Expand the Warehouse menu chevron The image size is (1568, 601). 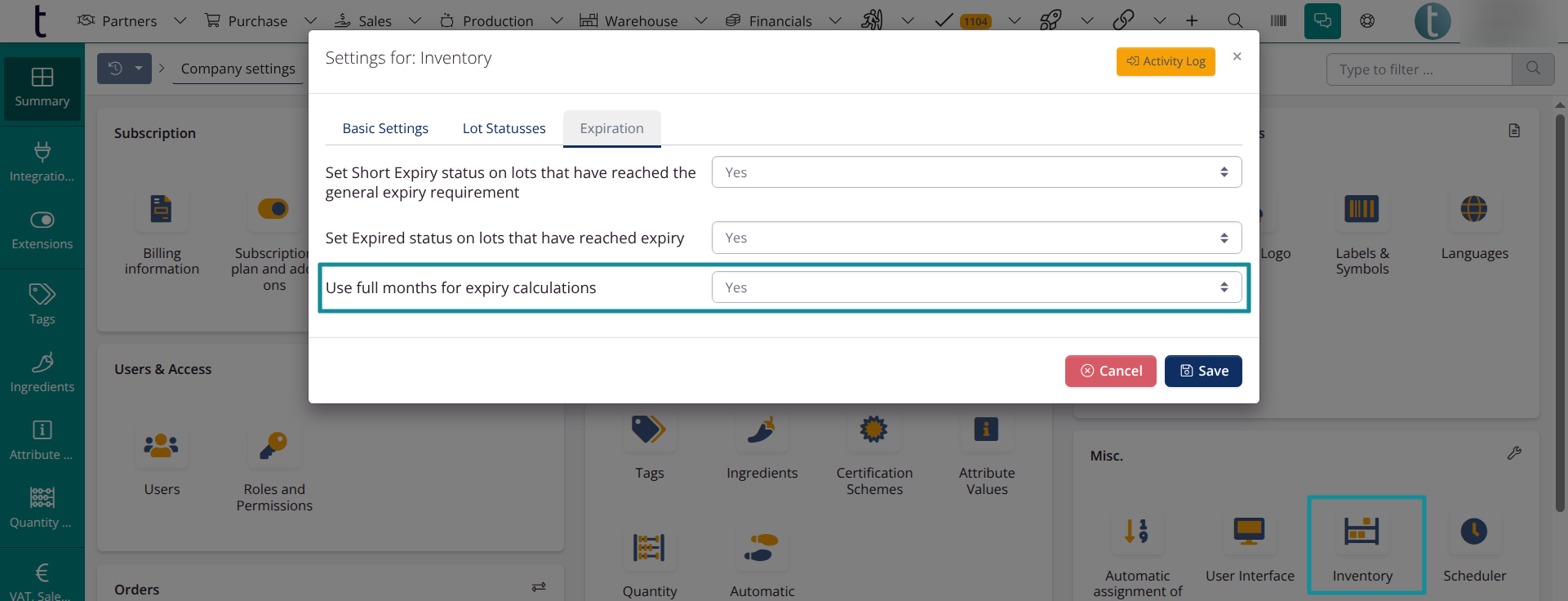coord(700,20)
